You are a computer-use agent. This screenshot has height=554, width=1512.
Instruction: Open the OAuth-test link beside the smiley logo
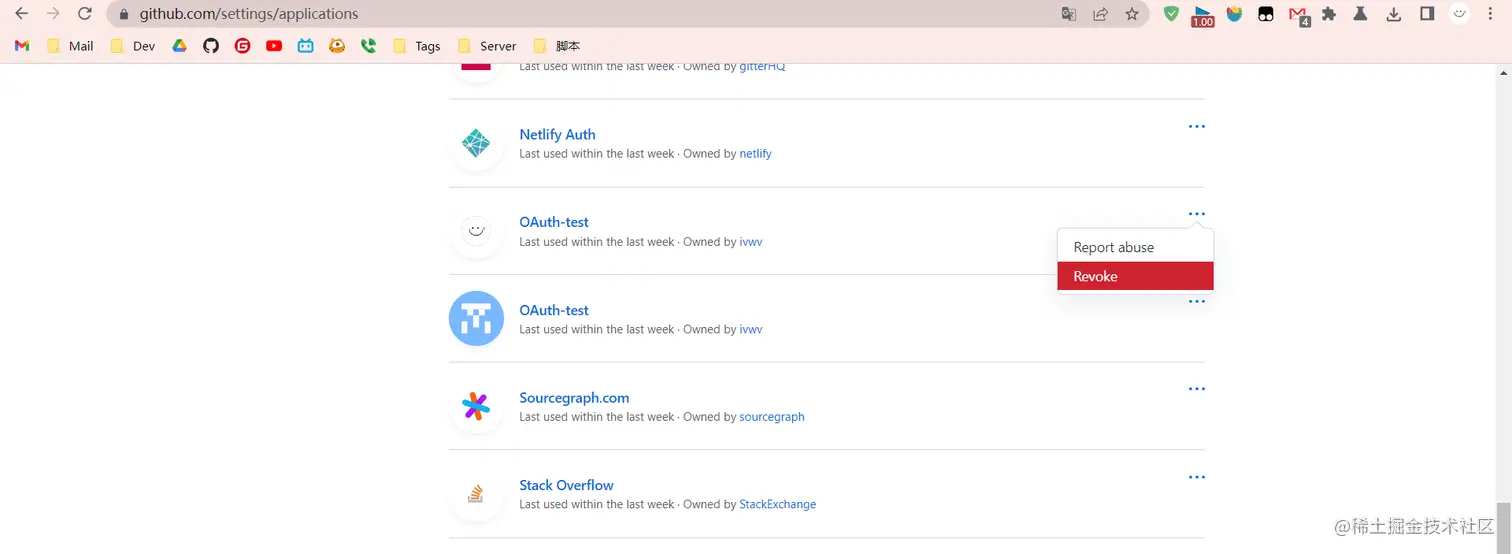pyautogui.click(x=554, y=222)
